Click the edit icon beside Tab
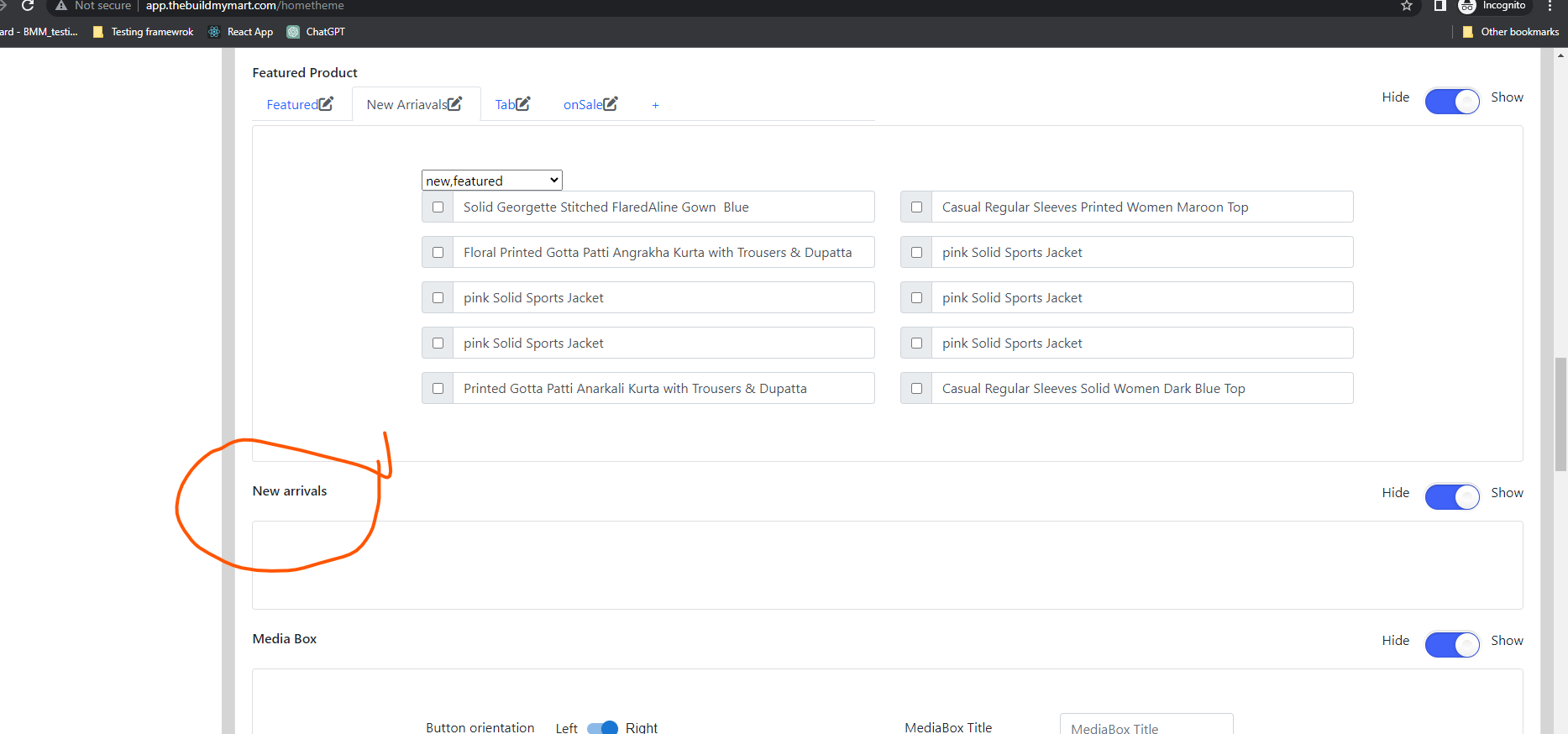Screen dimensions: 1568x734 pyautogui.click(x=522, y=104)
